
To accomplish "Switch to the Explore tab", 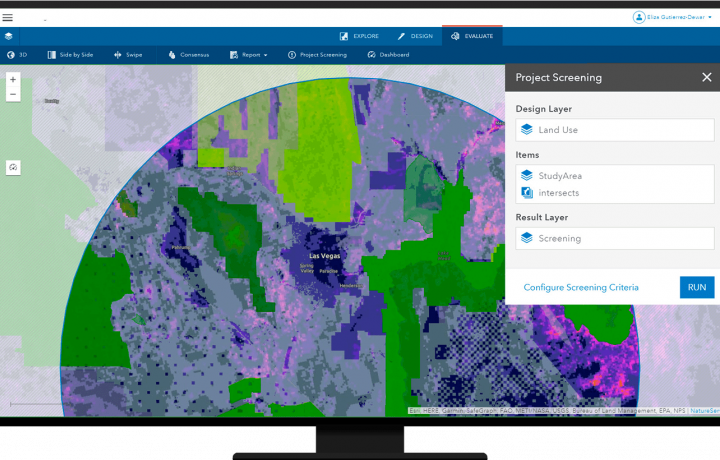I will [x=359, y=36].
